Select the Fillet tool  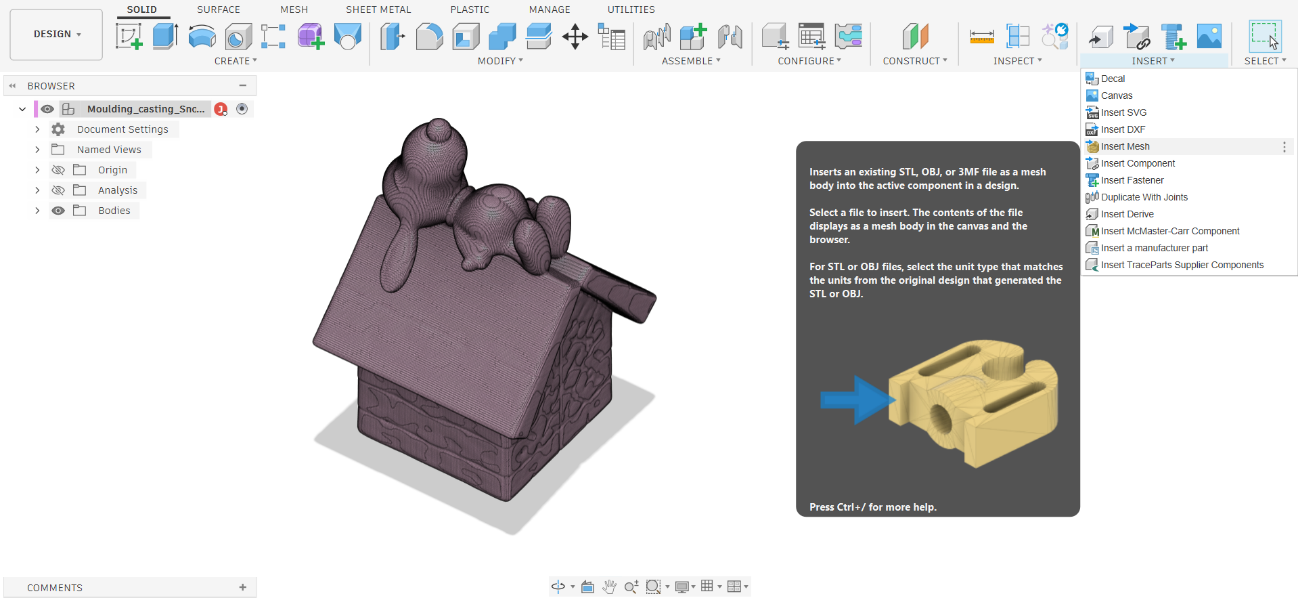429,38
